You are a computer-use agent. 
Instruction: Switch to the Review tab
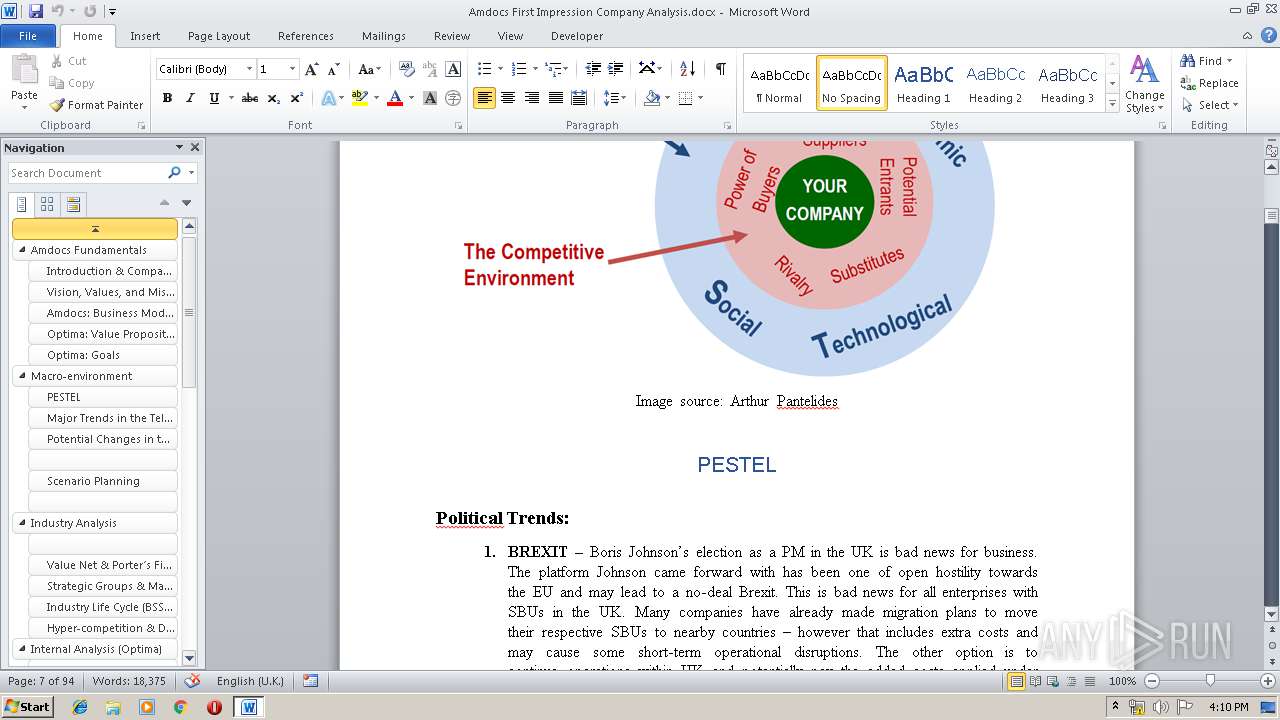(x=452, y=36)
